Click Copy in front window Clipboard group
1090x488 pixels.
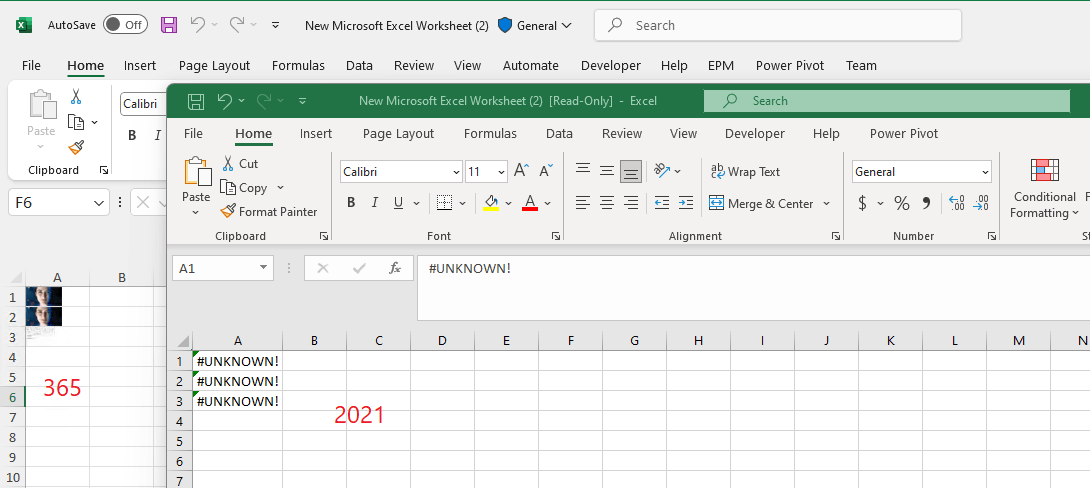(244, 188)
